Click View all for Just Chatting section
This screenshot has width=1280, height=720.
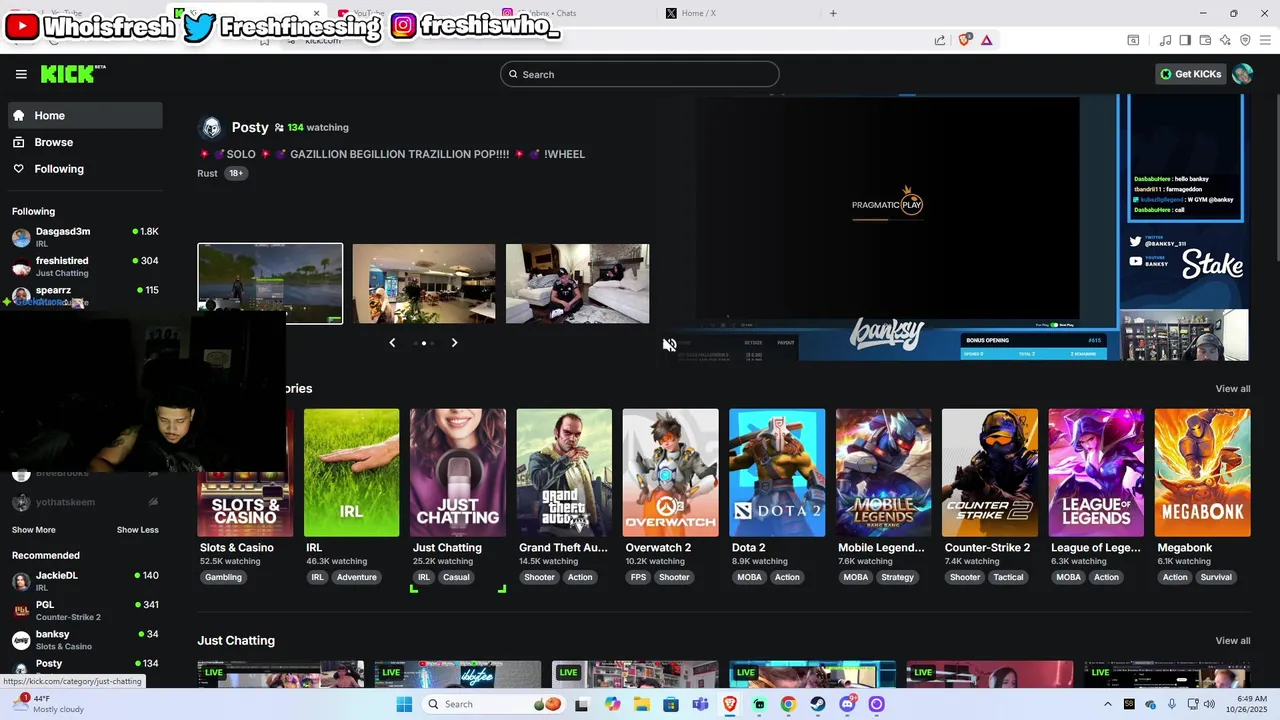click(1233, 640)
